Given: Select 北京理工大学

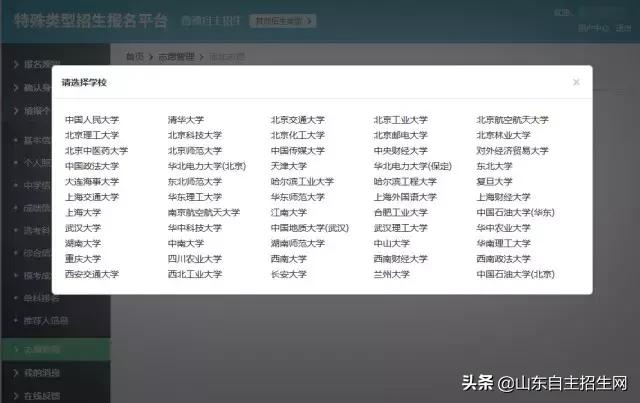Looking at the screenshot, I should pyautogui.click(x=92, y=135).
